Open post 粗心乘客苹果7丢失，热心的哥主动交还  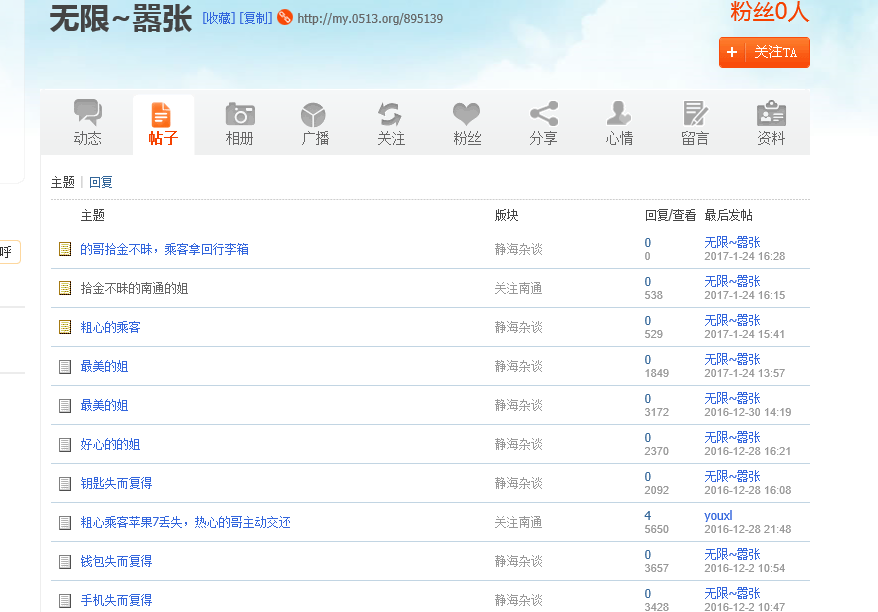185,522
